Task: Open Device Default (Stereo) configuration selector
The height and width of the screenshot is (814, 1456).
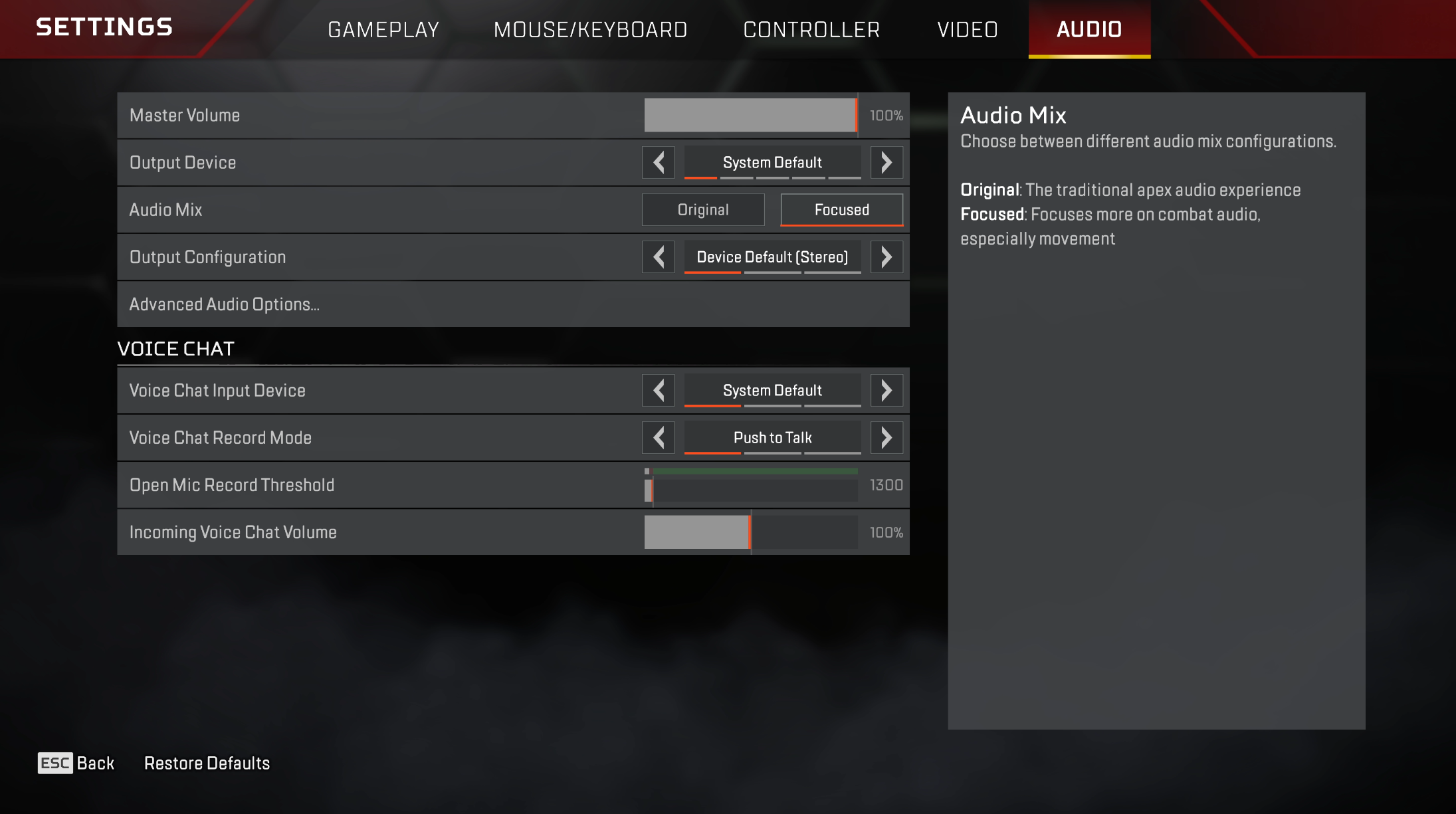Action: point(772,256)
